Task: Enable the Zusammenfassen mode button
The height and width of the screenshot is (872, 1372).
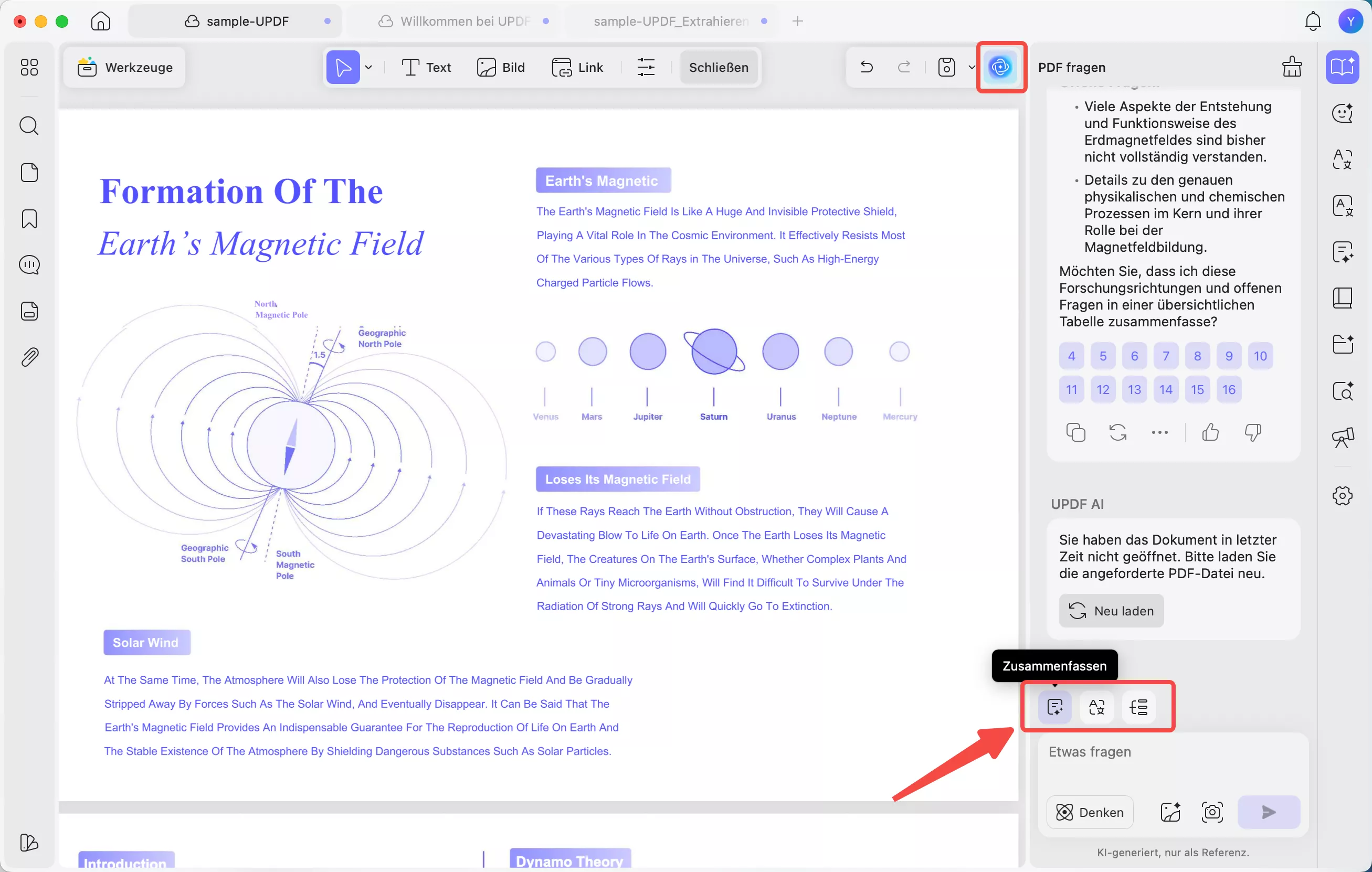Action: tap(1055, 707)
